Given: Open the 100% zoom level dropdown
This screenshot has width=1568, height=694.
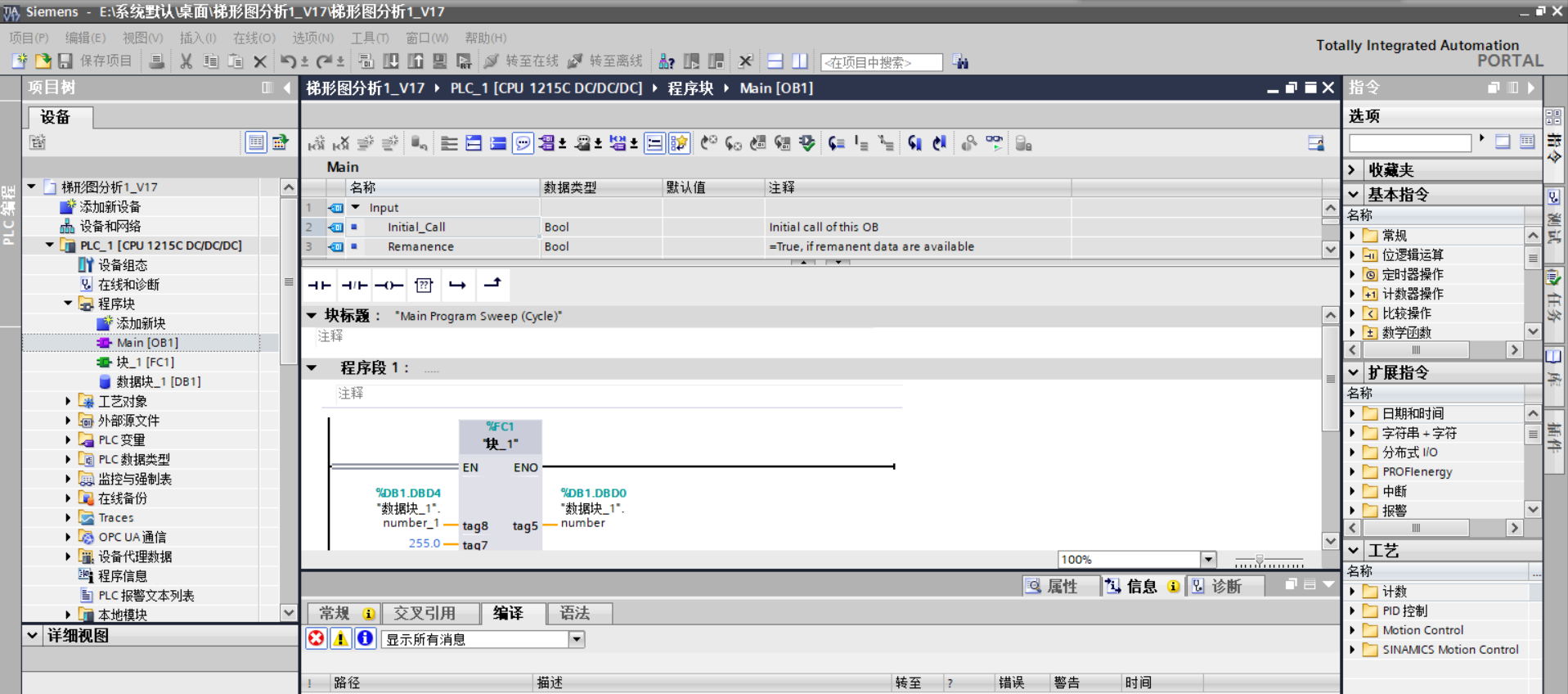Looking at the screenshot, I should pos(1208,559).
